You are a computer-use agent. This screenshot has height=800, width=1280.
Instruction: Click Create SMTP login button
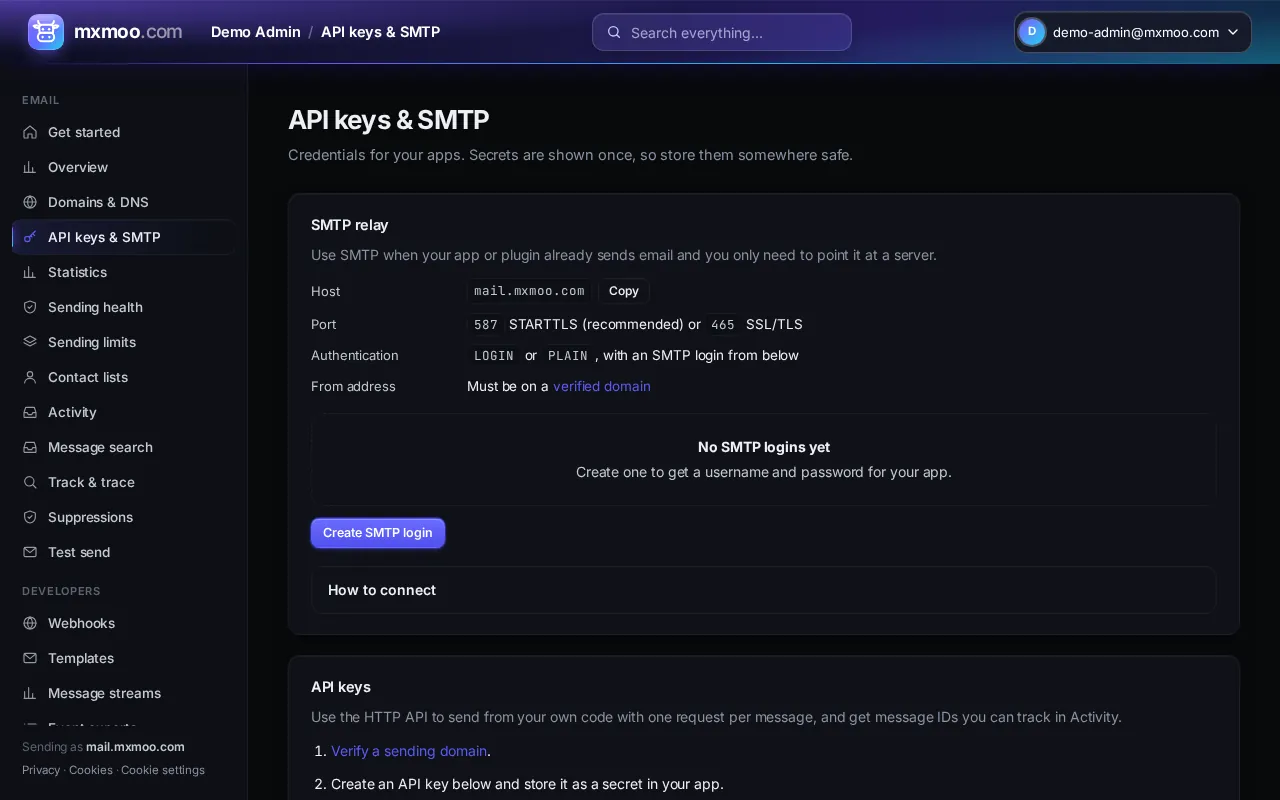(x=378, y=533)
